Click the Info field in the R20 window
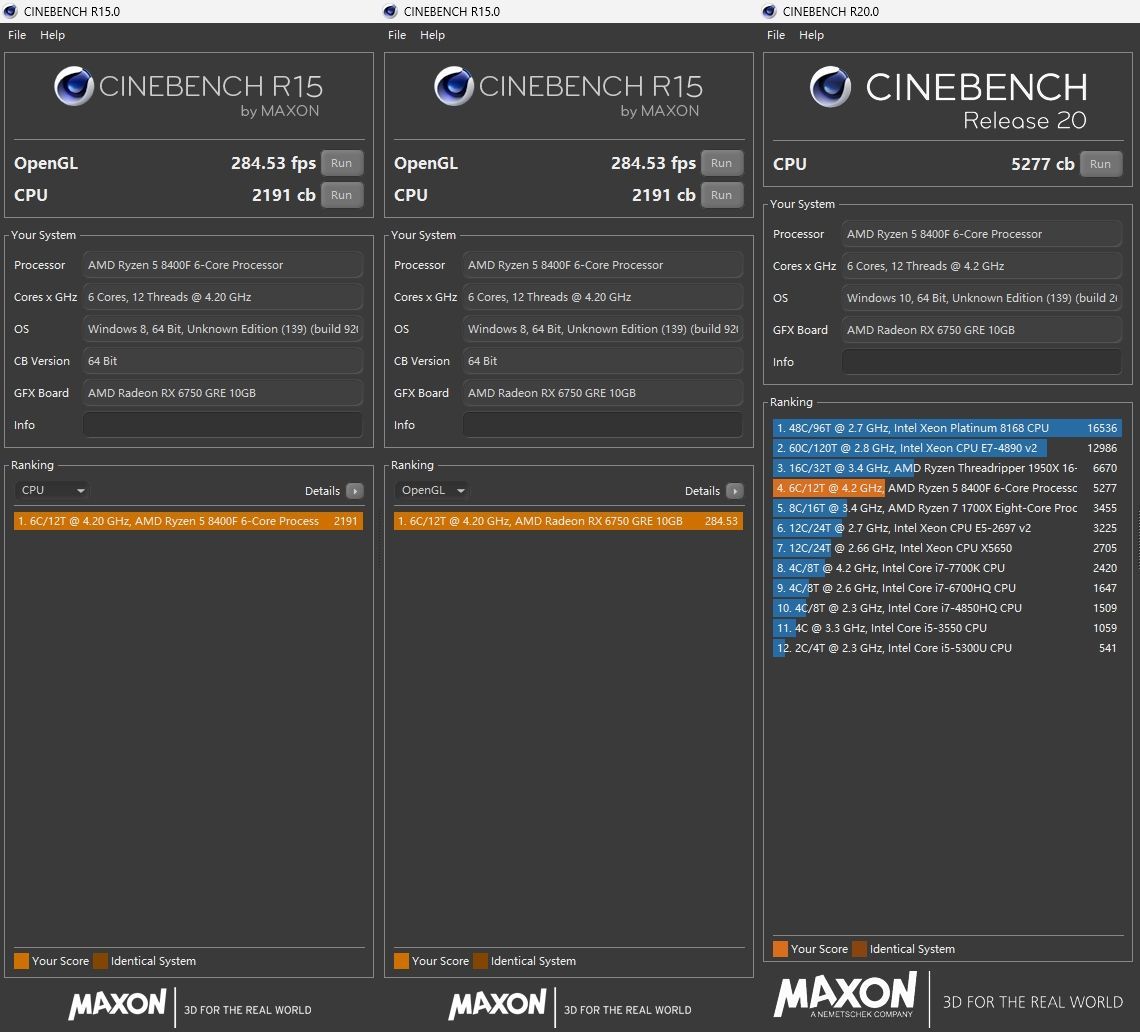This screenshot has width=1140, height=1032. click(982, 361)
